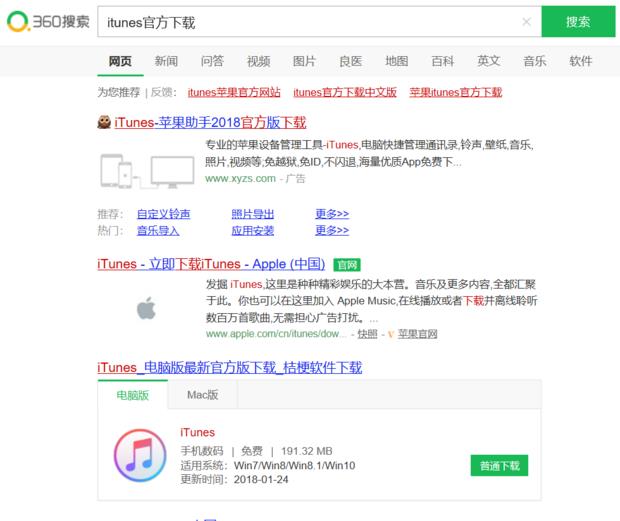This screenshot has width=620, height=521.
Task: Open suggestion itunes官方下载中文版
Action: pyautogui.click(x=345, y=92)
